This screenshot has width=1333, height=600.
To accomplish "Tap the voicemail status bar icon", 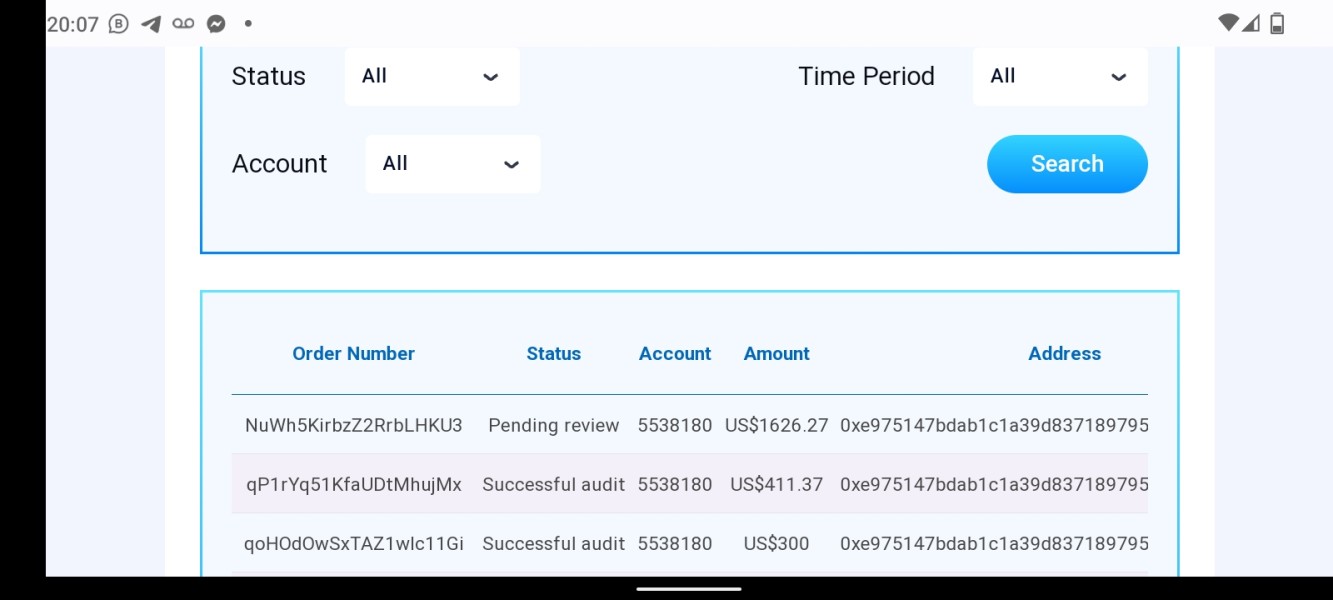I will click(183, 24).
